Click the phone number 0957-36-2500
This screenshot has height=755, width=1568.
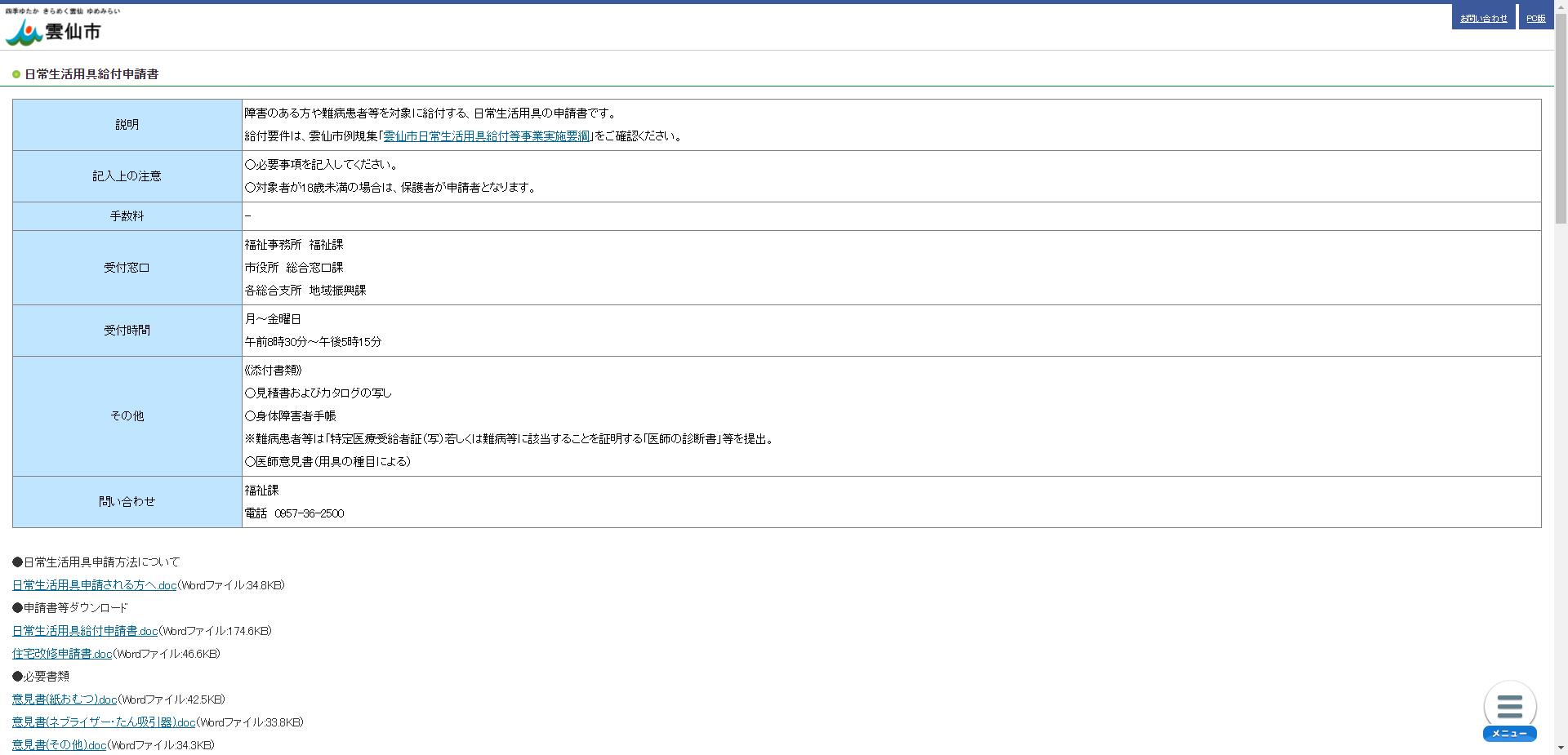pos(309,513)
